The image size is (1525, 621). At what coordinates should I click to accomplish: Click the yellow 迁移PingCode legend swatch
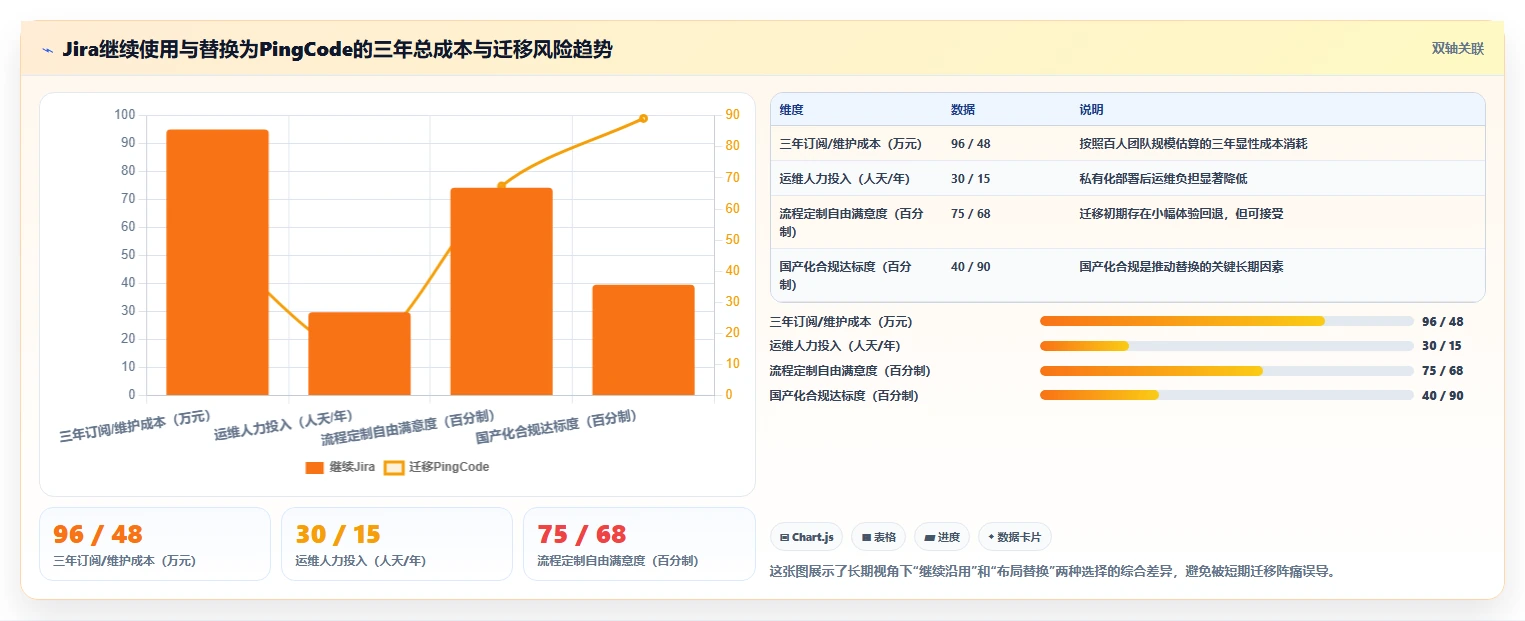pyautogui.click(x=395, y=467)
